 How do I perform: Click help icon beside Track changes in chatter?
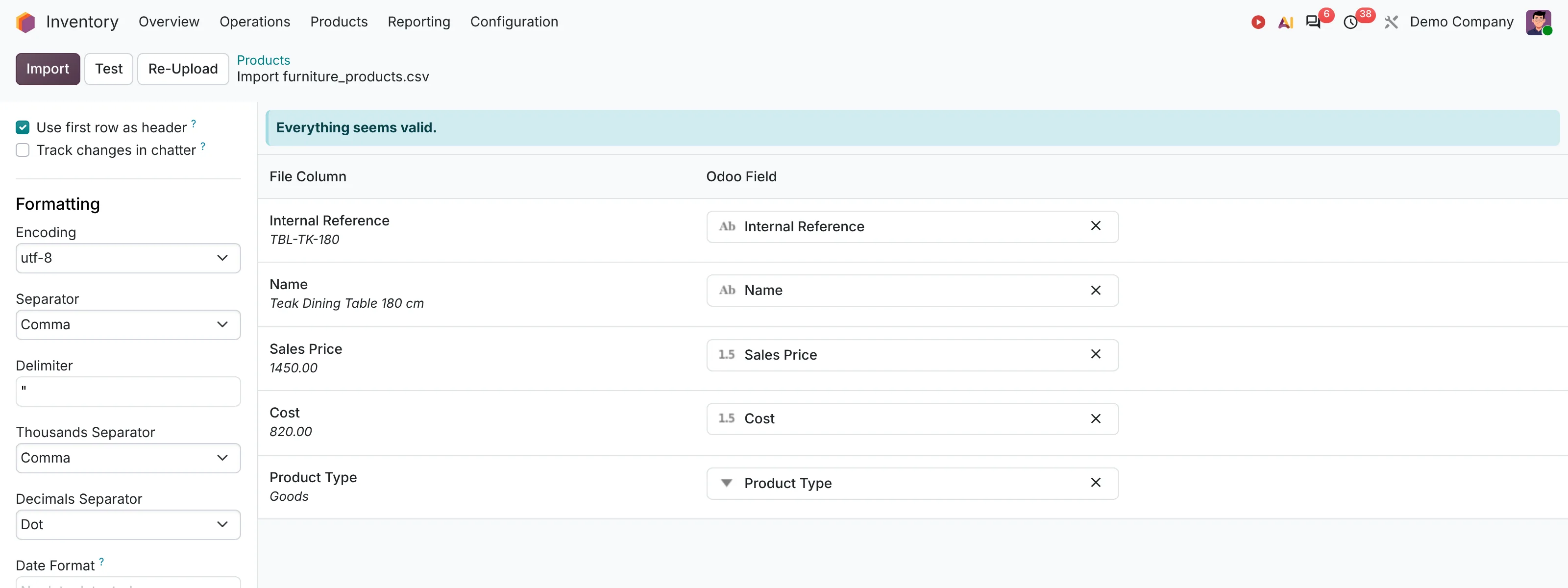pyautogui.click(x=203, y=146)
